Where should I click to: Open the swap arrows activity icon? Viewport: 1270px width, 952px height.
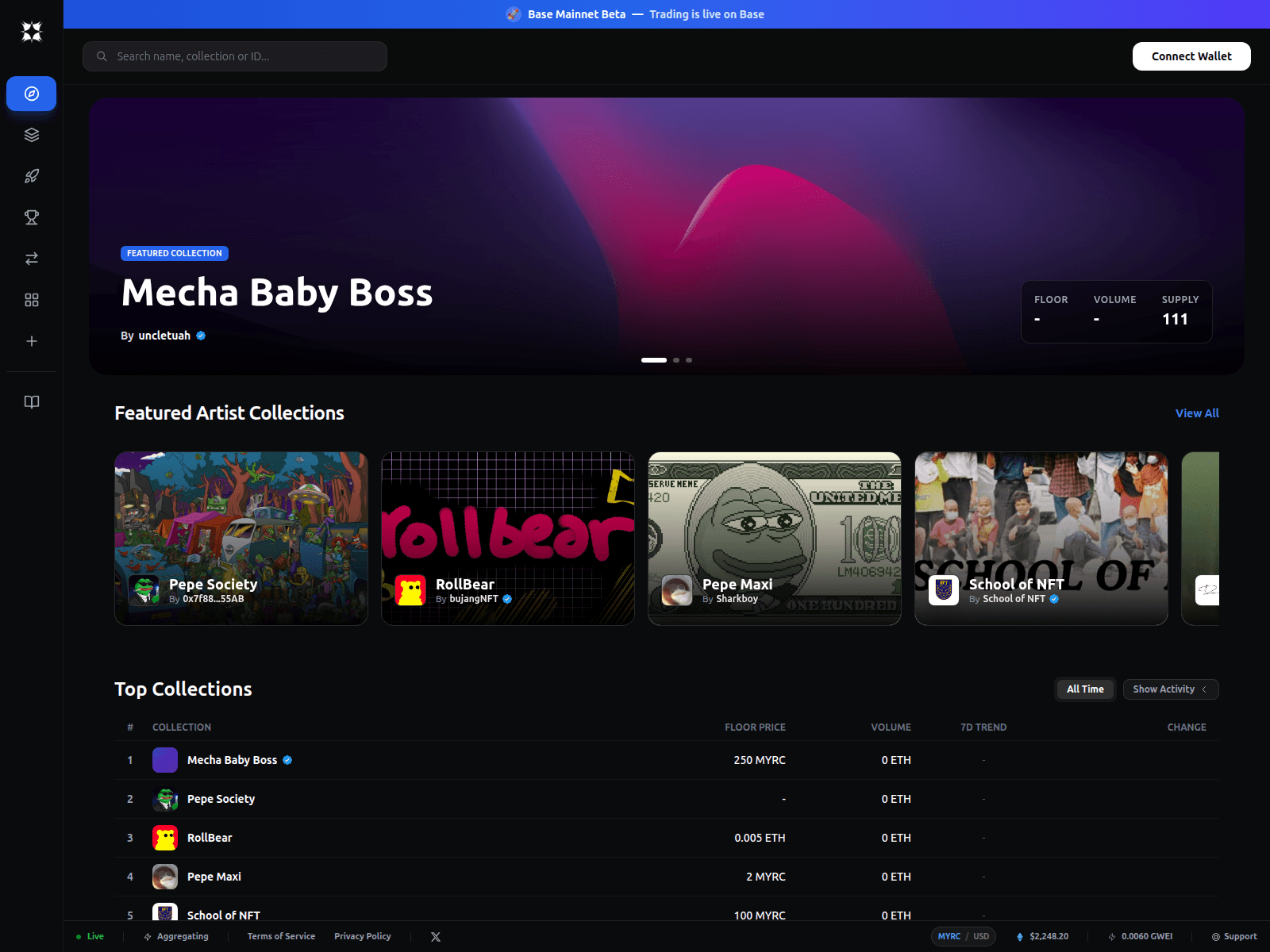(31, 259)
